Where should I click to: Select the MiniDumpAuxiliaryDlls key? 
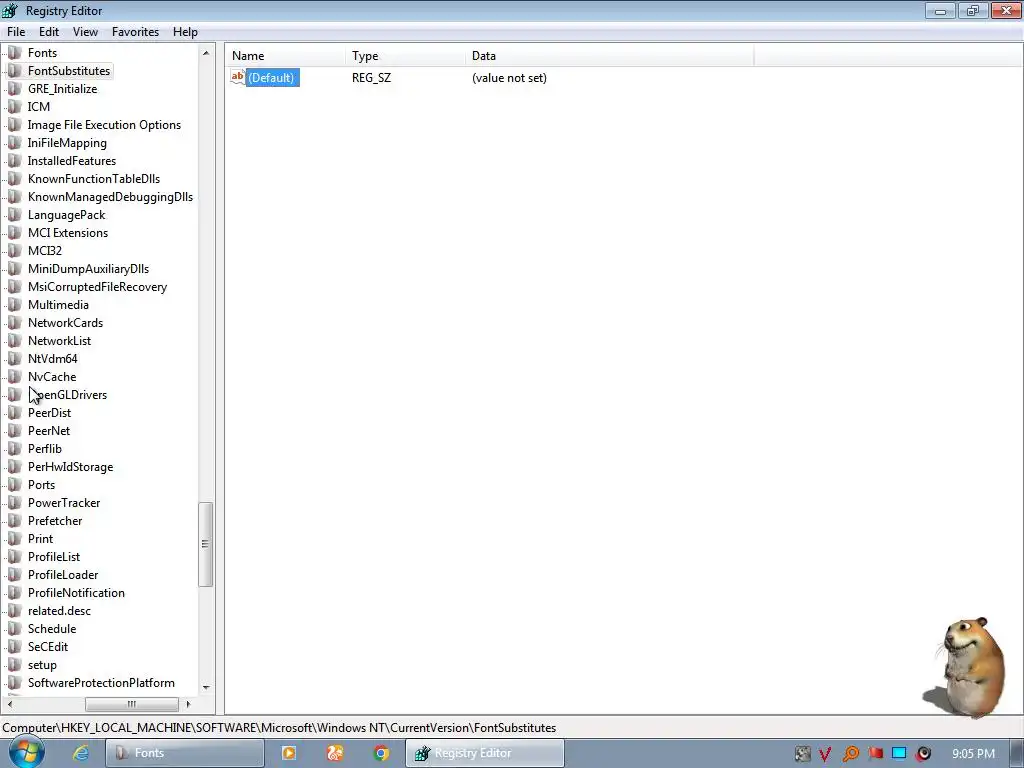pos(88,269)
